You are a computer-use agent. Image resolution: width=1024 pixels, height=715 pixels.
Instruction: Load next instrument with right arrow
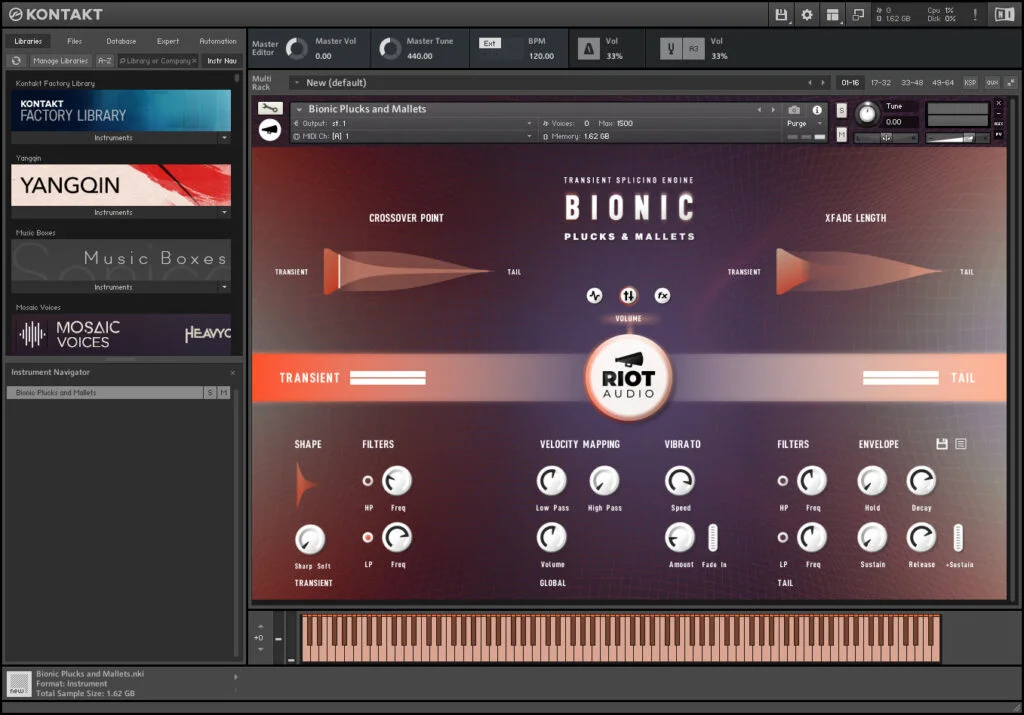coord(773,110)
